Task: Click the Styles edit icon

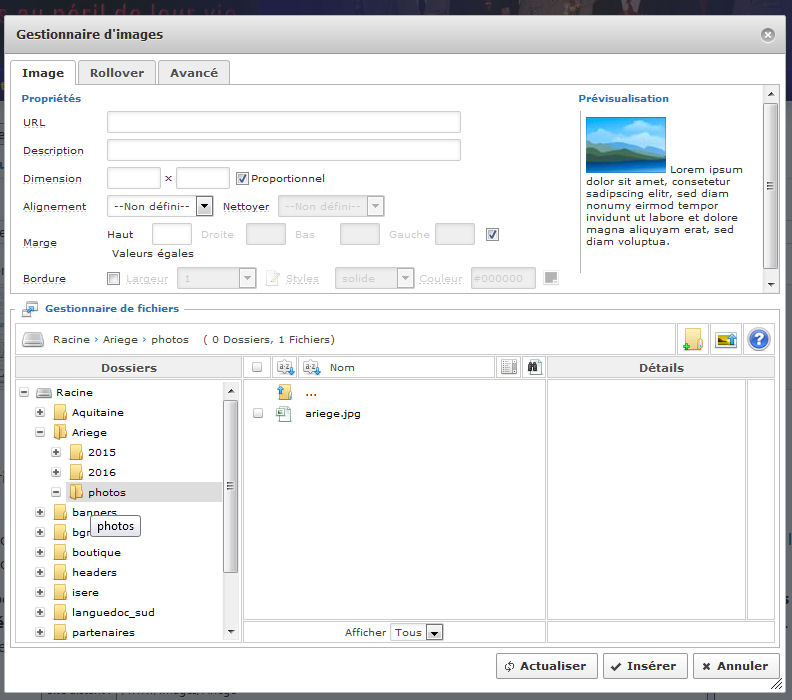Action: tap(273, 278)
